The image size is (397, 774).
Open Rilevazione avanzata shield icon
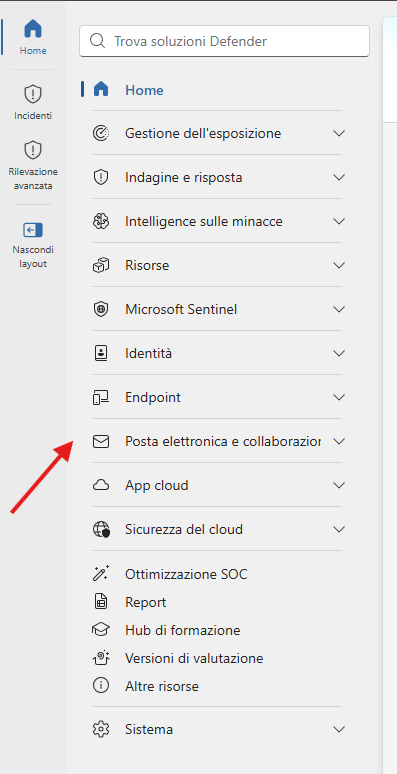click(33, 150)
